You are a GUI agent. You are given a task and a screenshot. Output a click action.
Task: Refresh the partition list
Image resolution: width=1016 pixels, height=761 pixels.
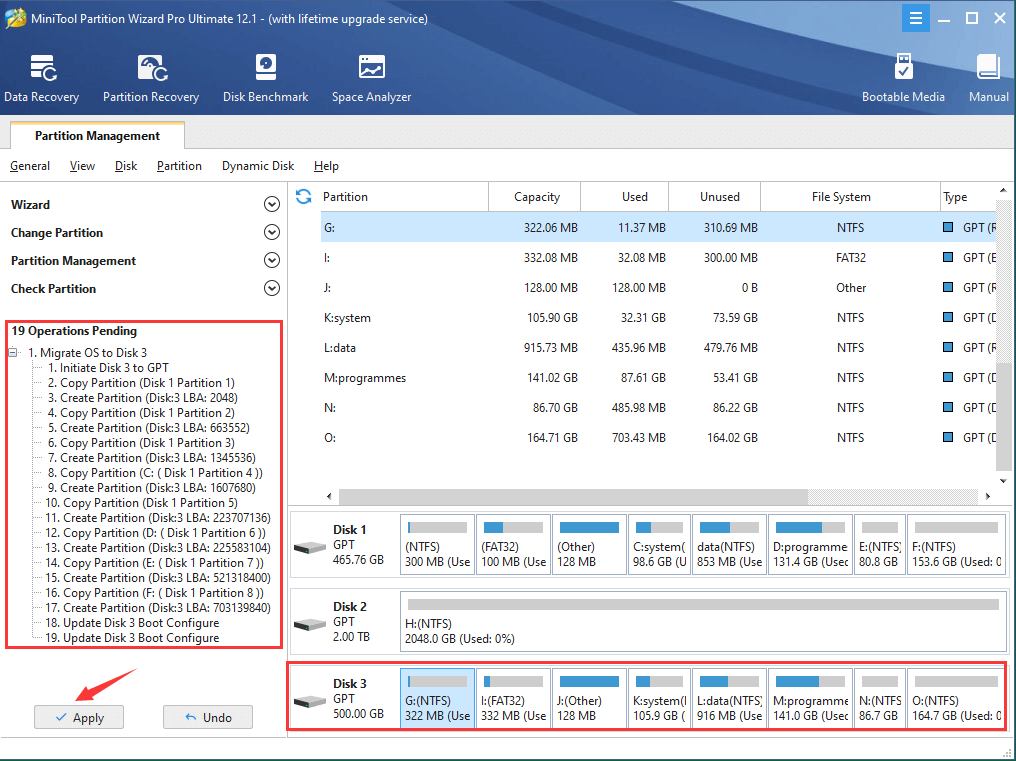[x=302, y=197]
